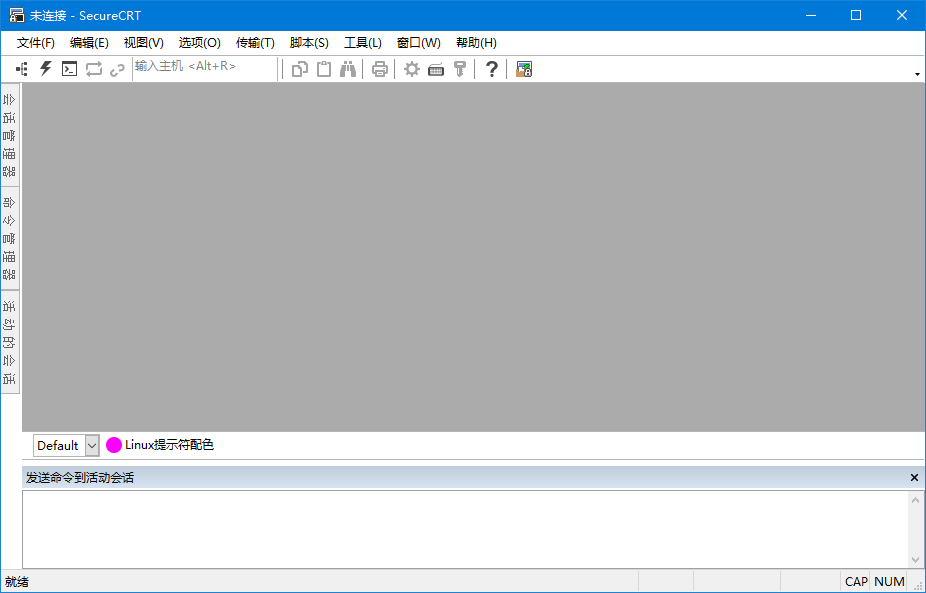Open the Default button bar dropdown
The height and width of the screenshot is (593, 926).
pos(92,445)
